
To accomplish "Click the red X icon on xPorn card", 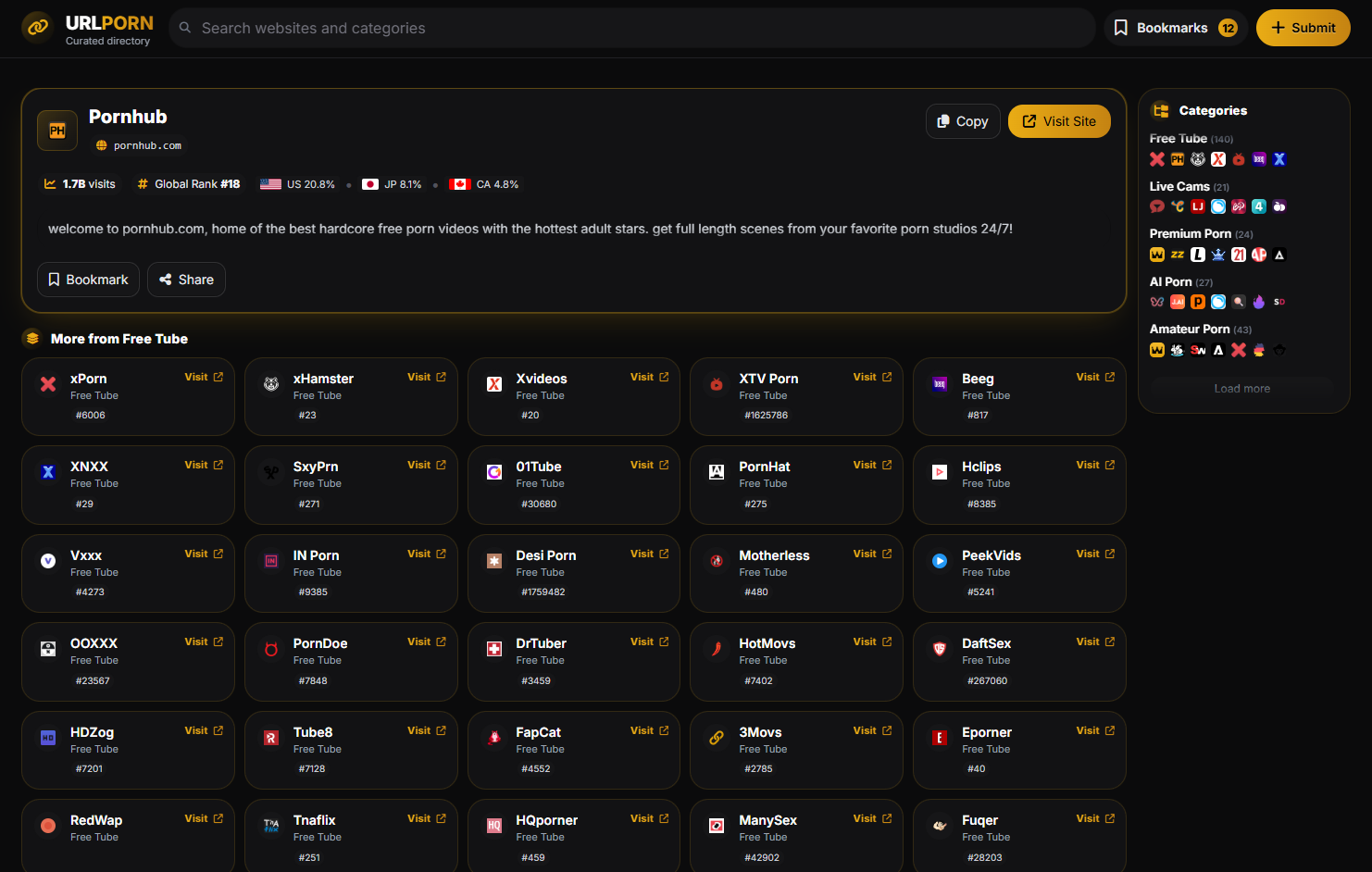I will pyautogui.click(x=48, y=384).
